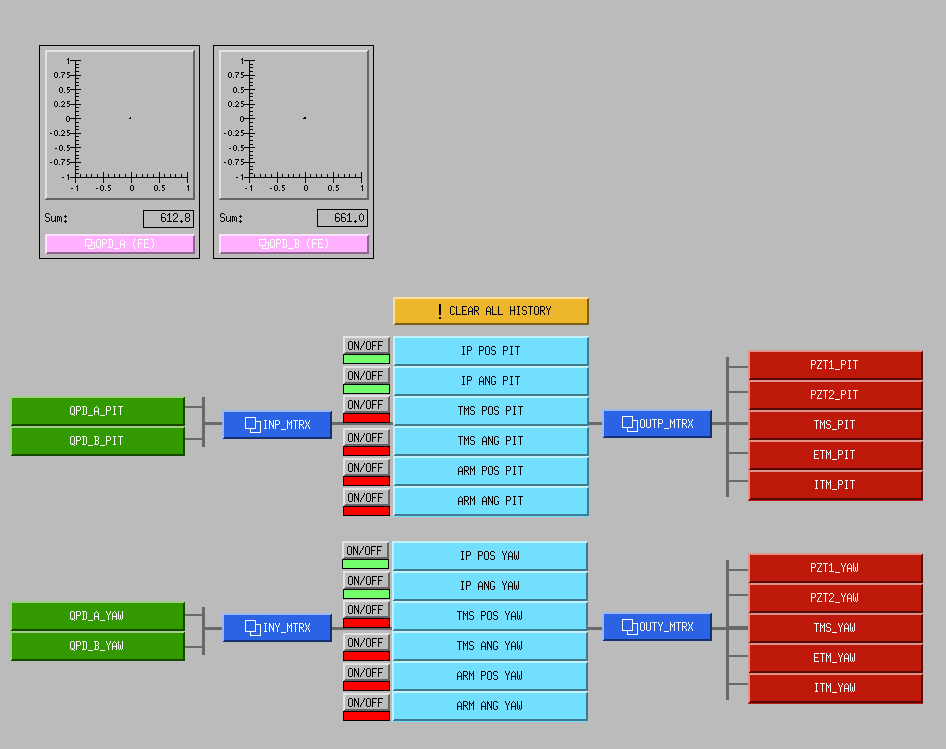The width and height of the screenshot is (946, 749).
Task: Open the OUTP_MTRX output matrix screen
Action: (658, 424)
